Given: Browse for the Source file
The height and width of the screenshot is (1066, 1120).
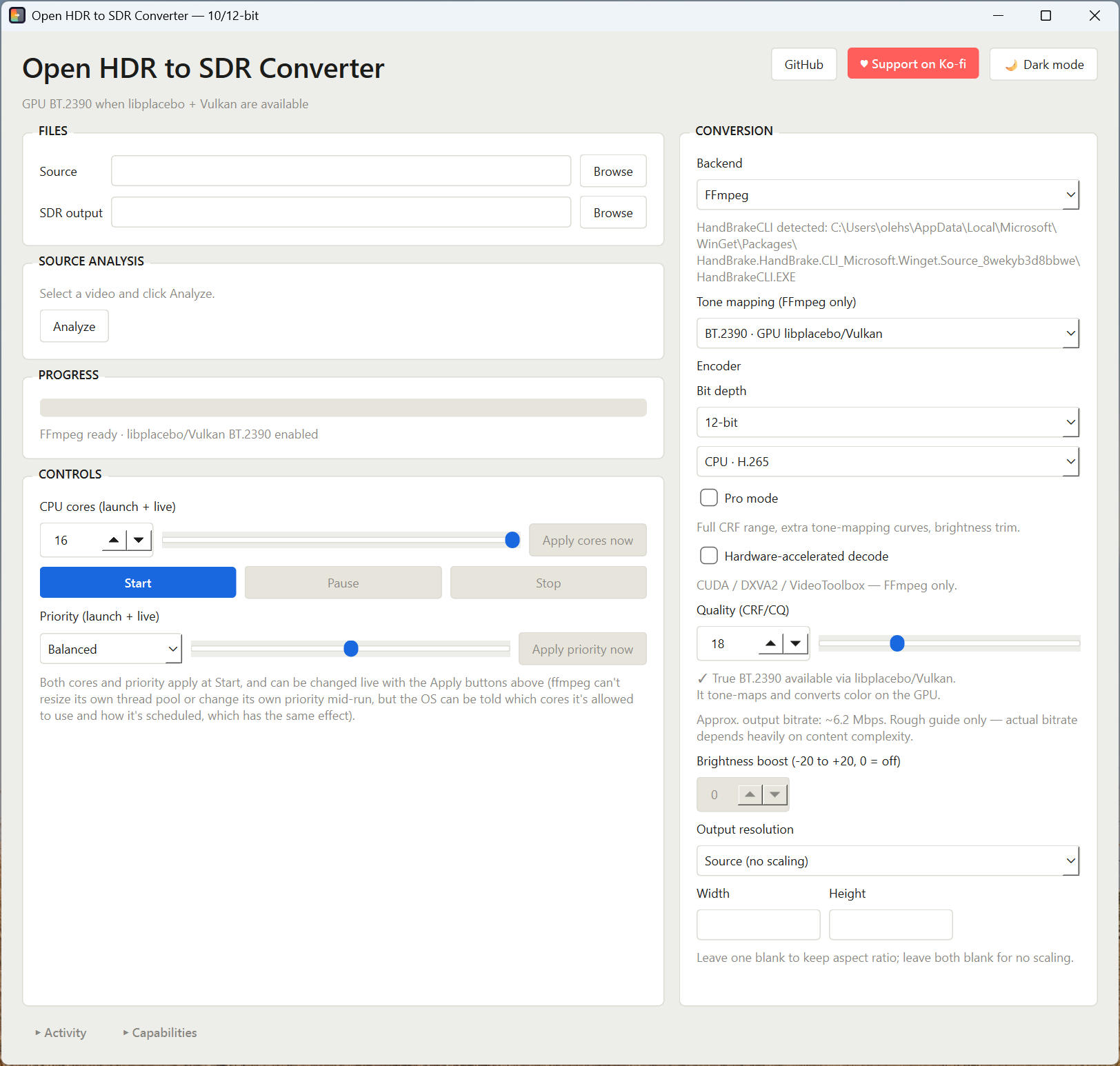Looking at the screenshot, I should pyautogui.click(x=613, y=171).
